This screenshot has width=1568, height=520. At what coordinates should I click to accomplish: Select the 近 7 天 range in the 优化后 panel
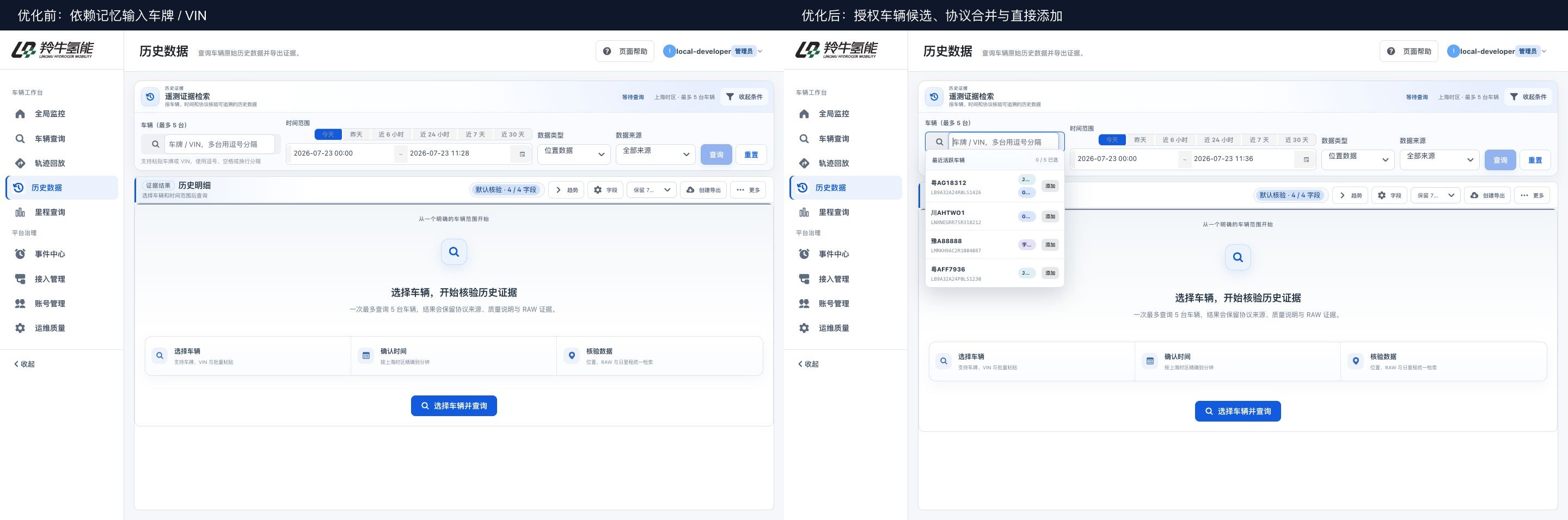1259,140
